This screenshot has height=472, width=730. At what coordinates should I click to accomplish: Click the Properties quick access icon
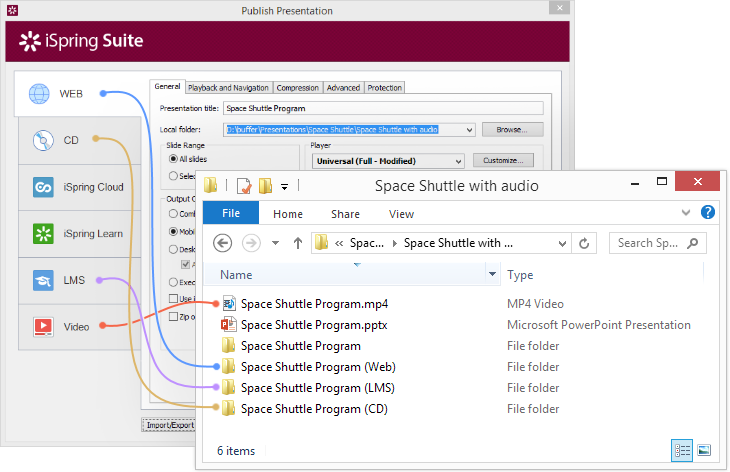pos(244,186)
